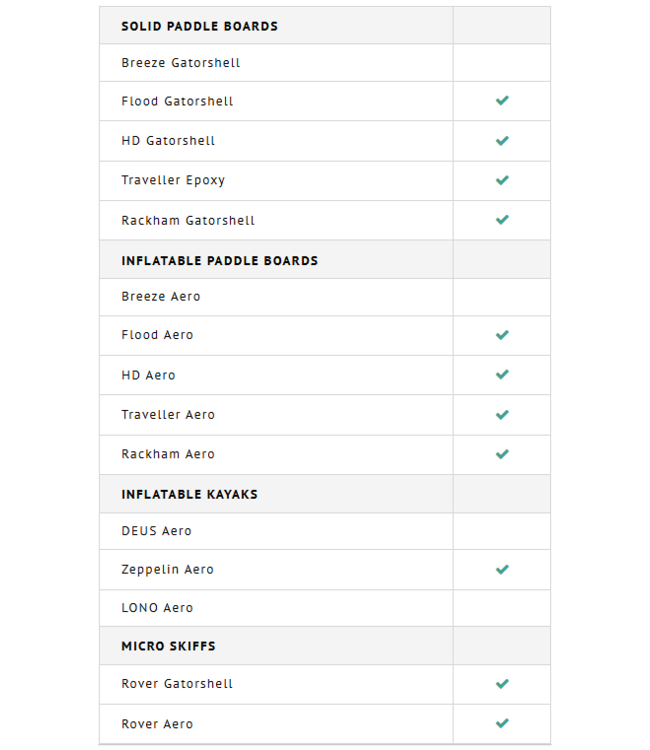Screen dimensions: 650x750
Task: Click the Micro Skiffs section heading
Action: click(x=168, y=646)
